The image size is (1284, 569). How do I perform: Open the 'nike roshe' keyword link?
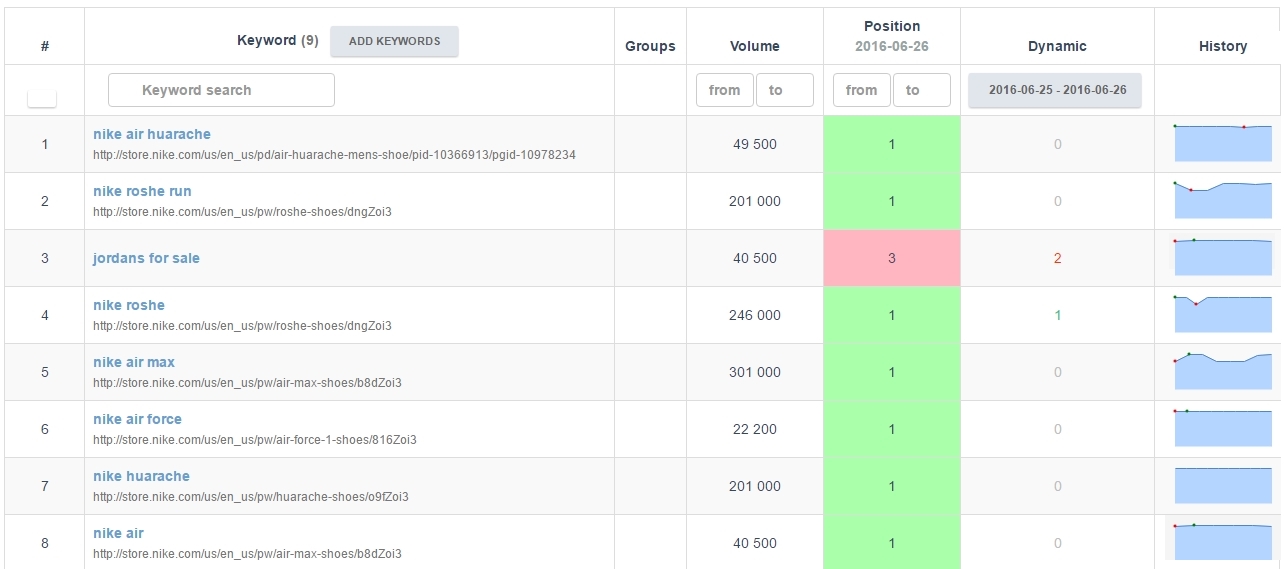pyautogui.click(x=129, y=305)
